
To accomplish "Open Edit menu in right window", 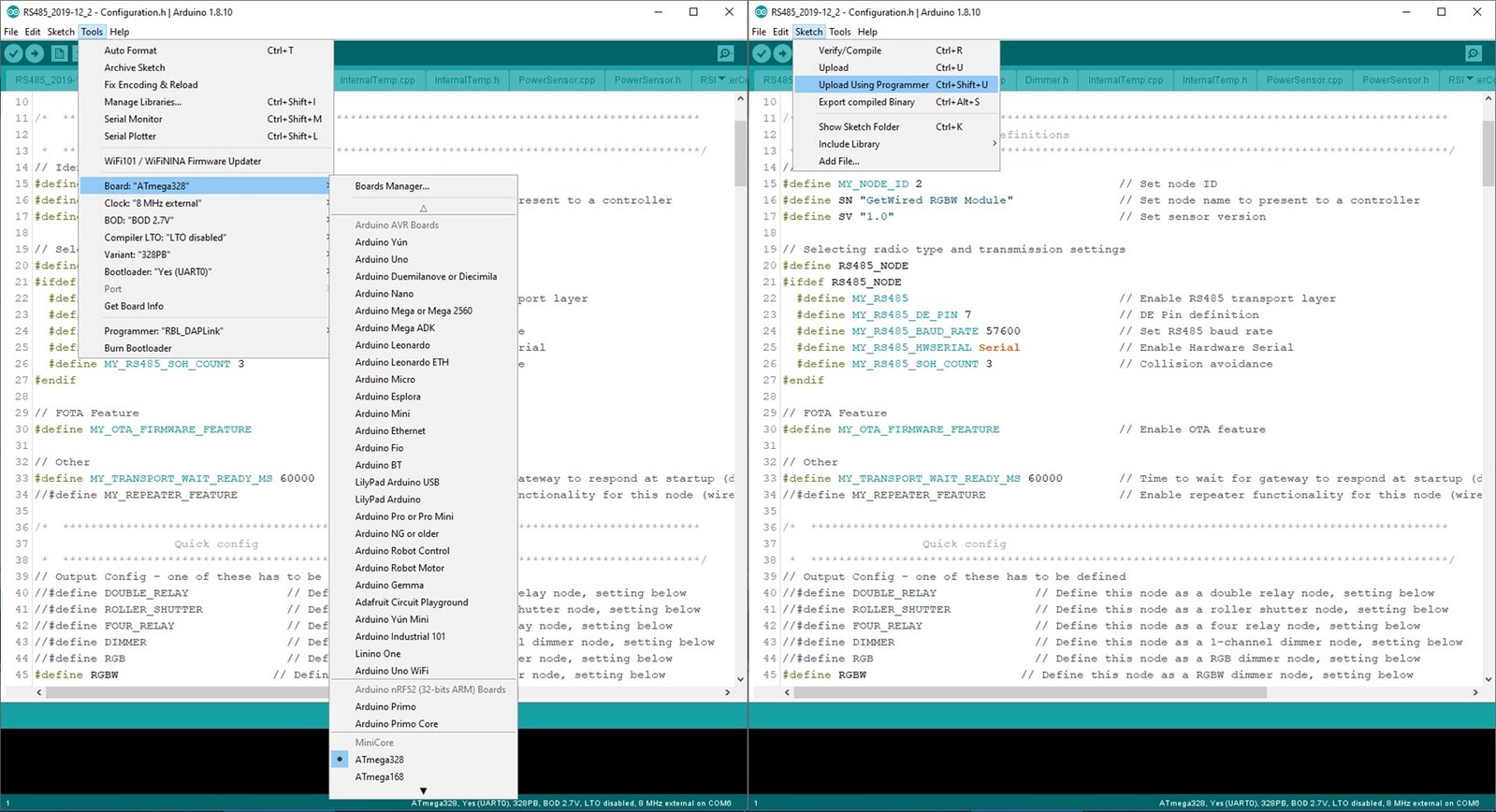I will pyautogui.click(x=780, y=32).
